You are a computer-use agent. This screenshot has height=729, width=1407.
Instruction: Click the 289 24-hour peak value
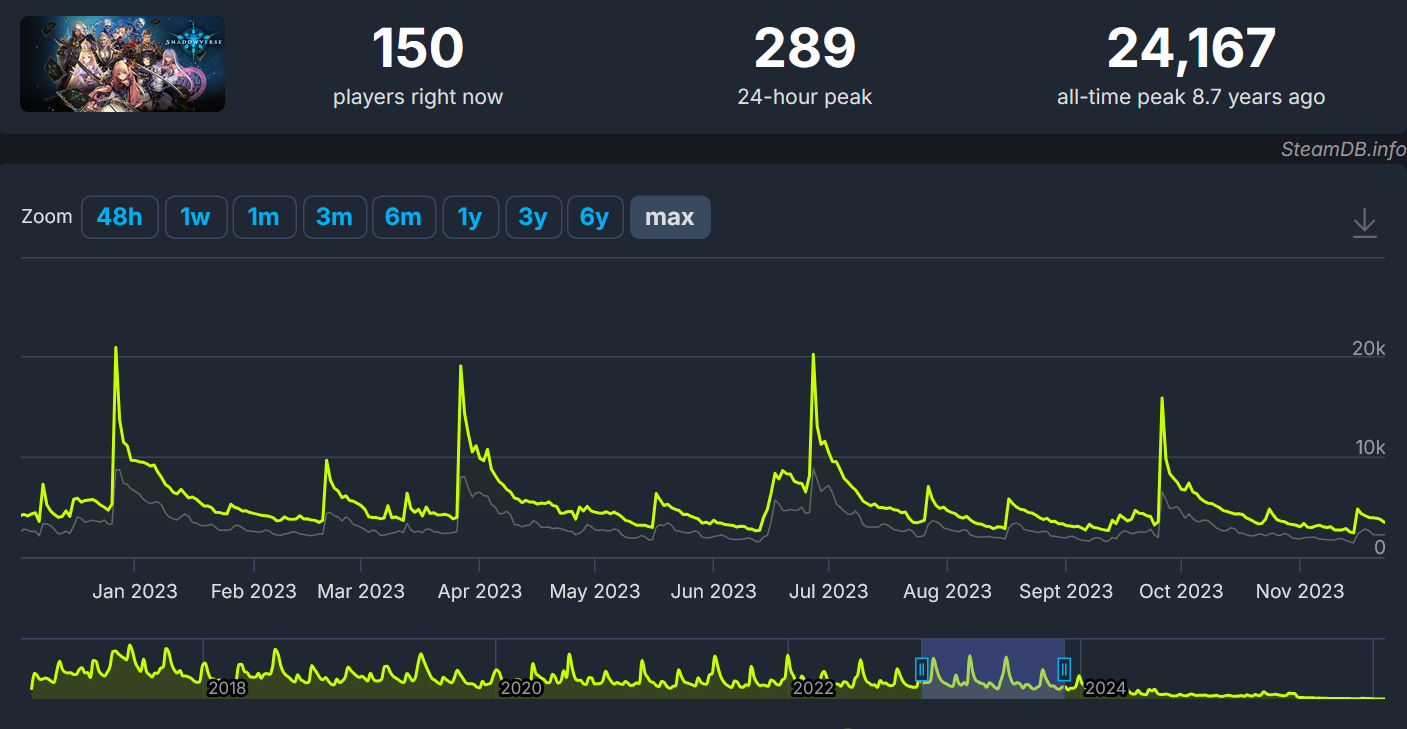(x=805, y=48)
